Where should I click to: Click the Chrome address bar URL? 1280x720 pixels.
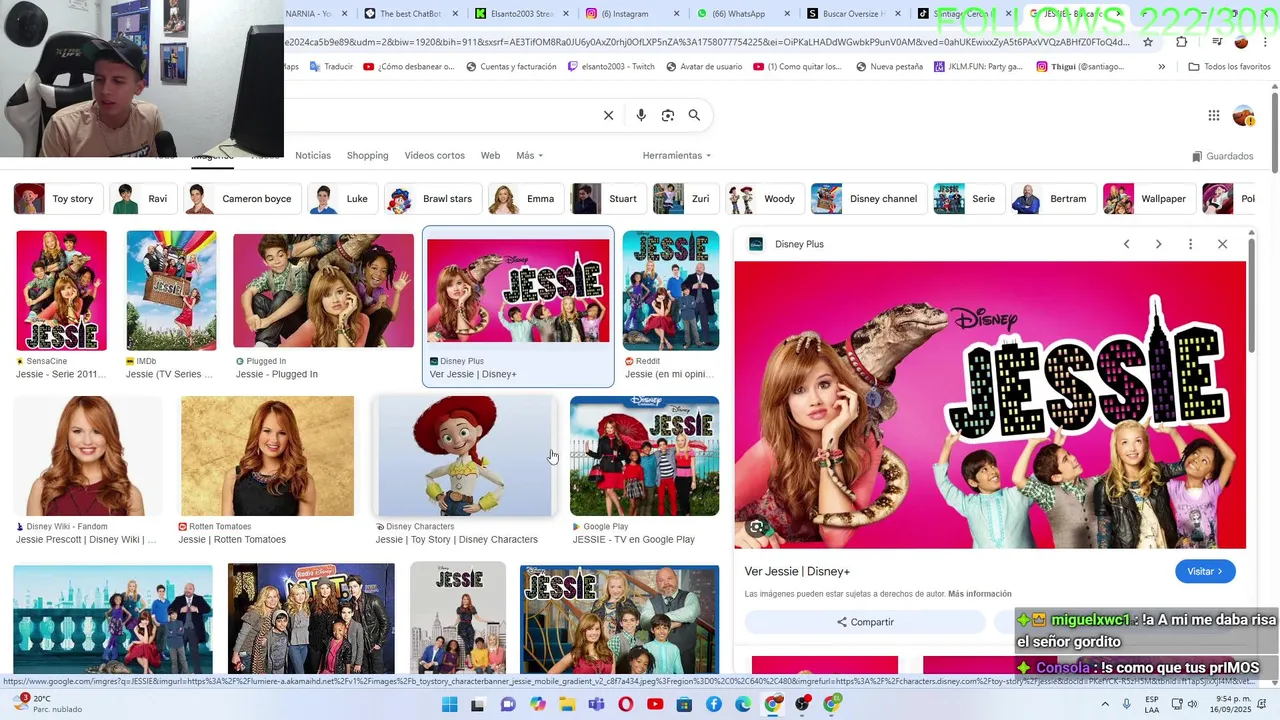coord(708,42)
